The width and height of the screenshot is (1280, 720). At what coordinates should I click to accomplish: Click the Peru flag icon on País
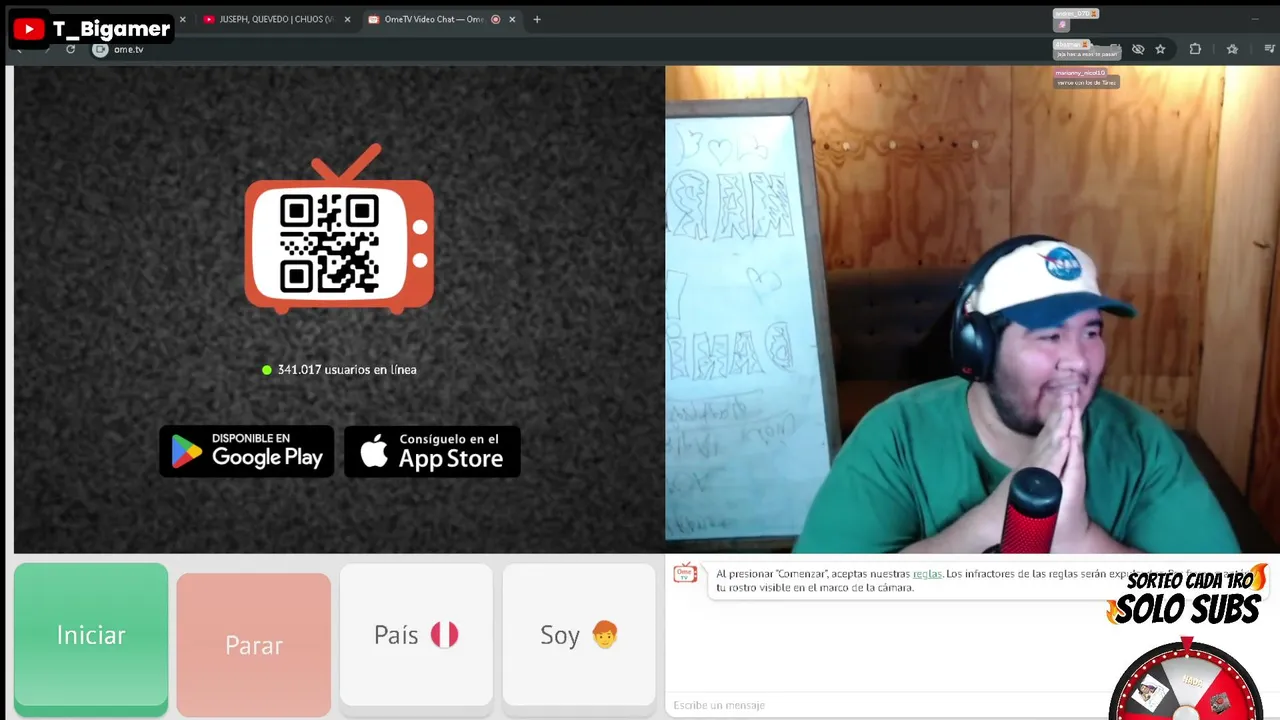click(444, 635)
